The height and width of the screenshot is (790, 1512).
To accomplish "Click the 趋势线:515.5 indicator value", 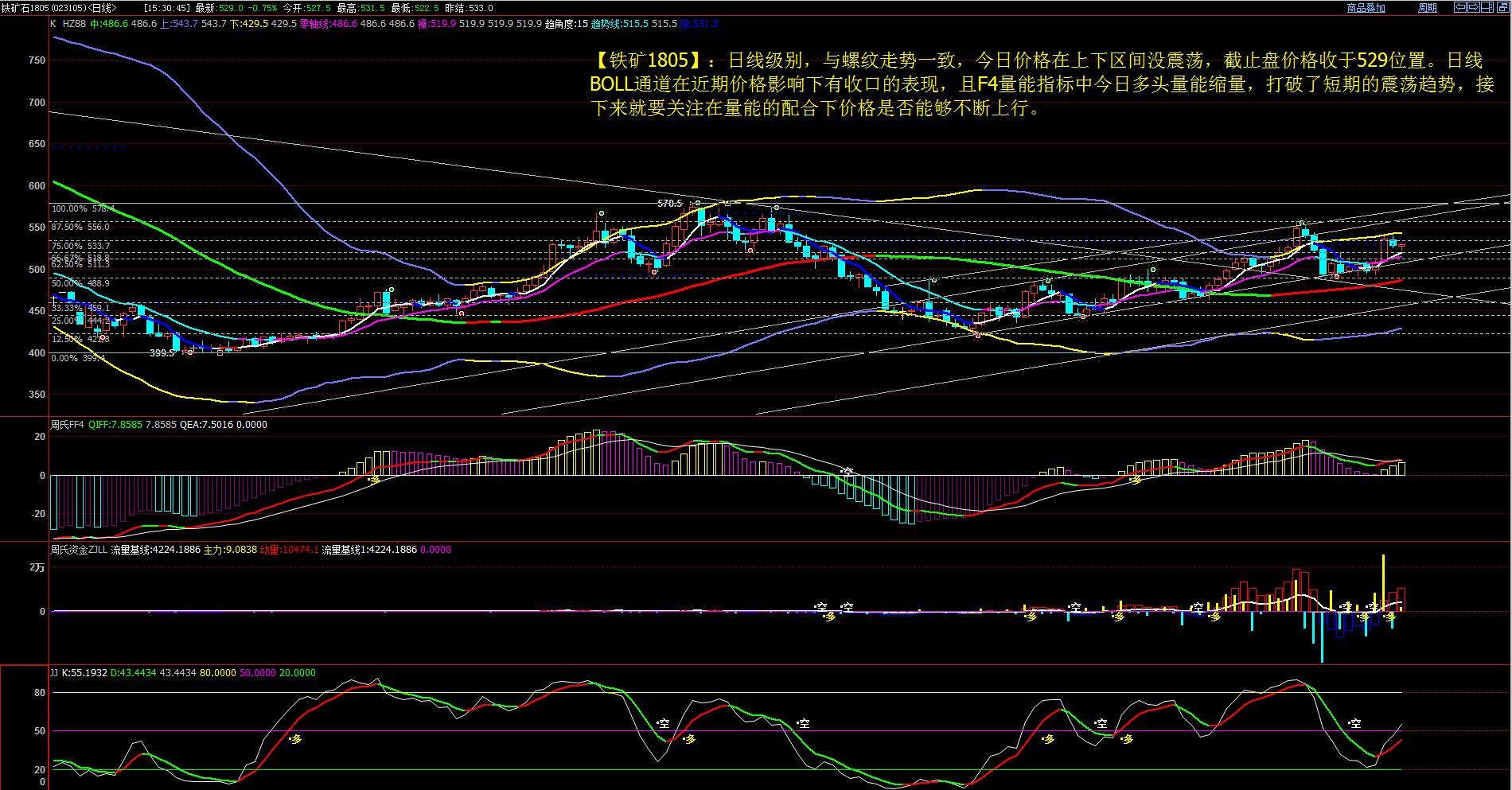I will pyautogui.click(x=620, y=24).
